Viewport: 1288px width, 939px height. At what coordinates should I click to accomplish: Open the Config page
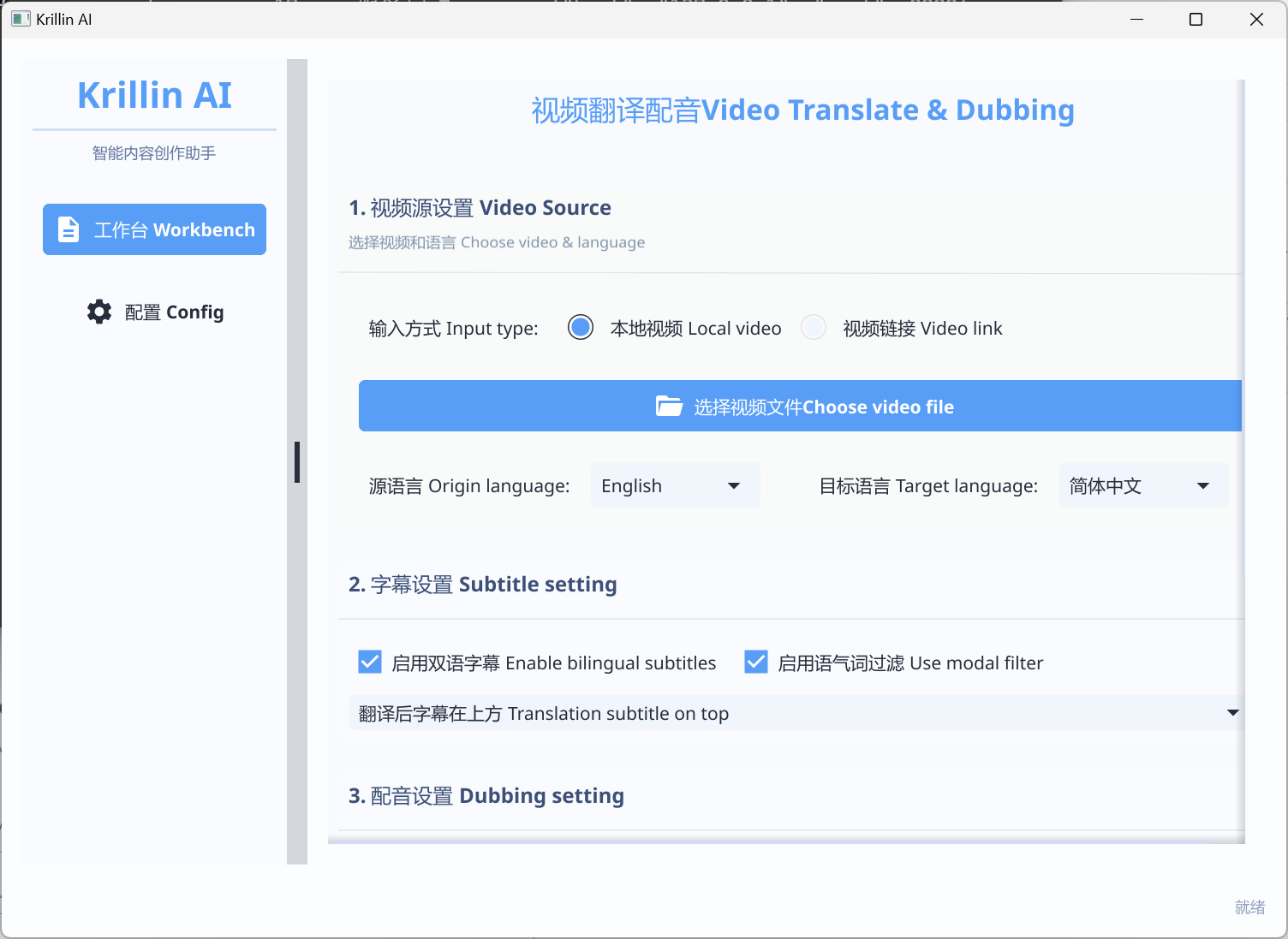click(154, 312)
